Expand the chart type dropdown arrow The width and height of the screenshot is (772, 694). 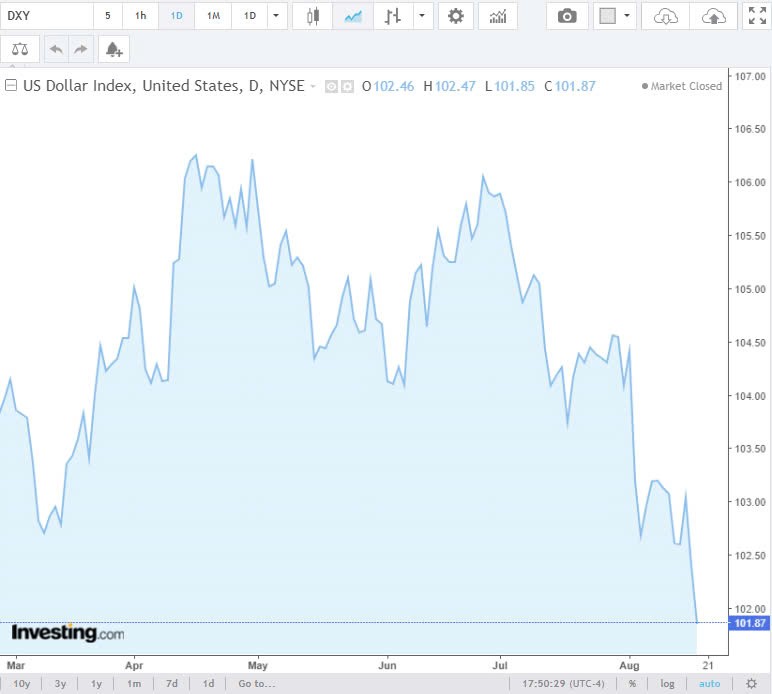(x=422, y=16)
